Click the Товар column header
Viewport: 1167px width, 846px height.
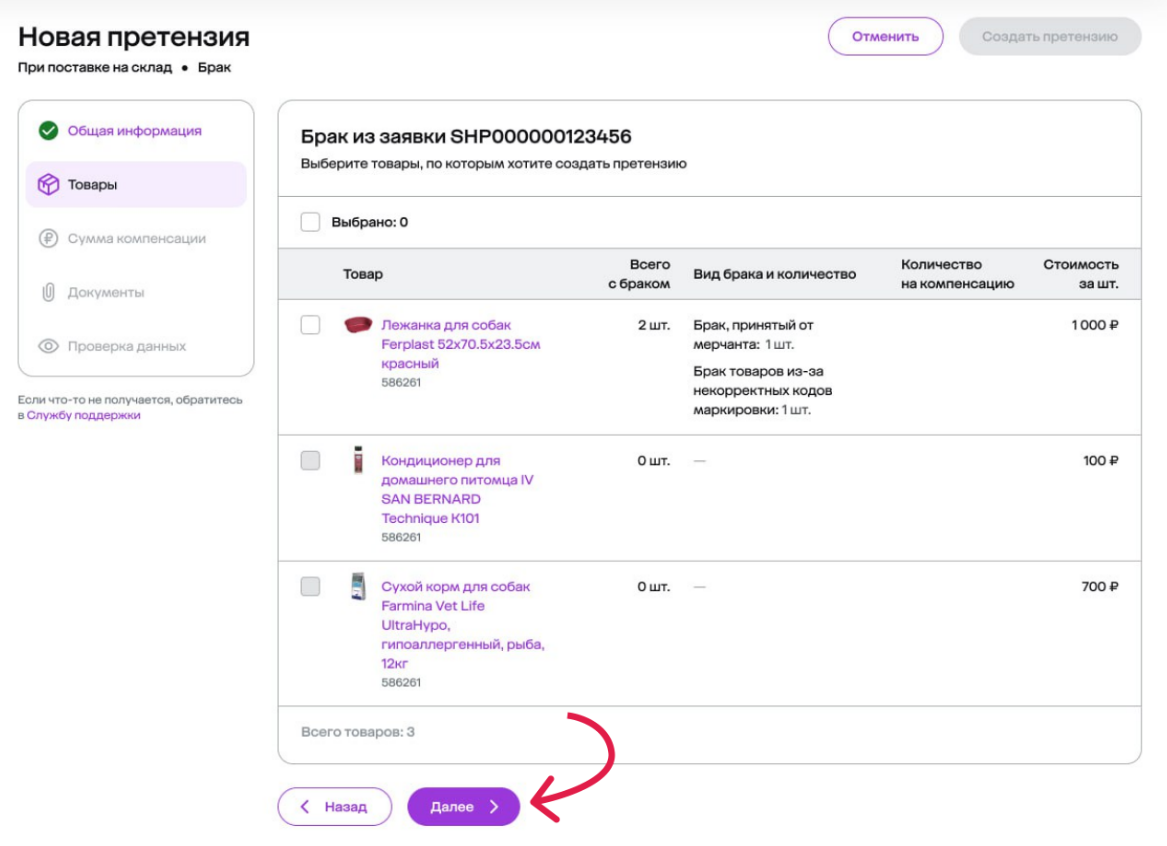(x=362, y=274)
